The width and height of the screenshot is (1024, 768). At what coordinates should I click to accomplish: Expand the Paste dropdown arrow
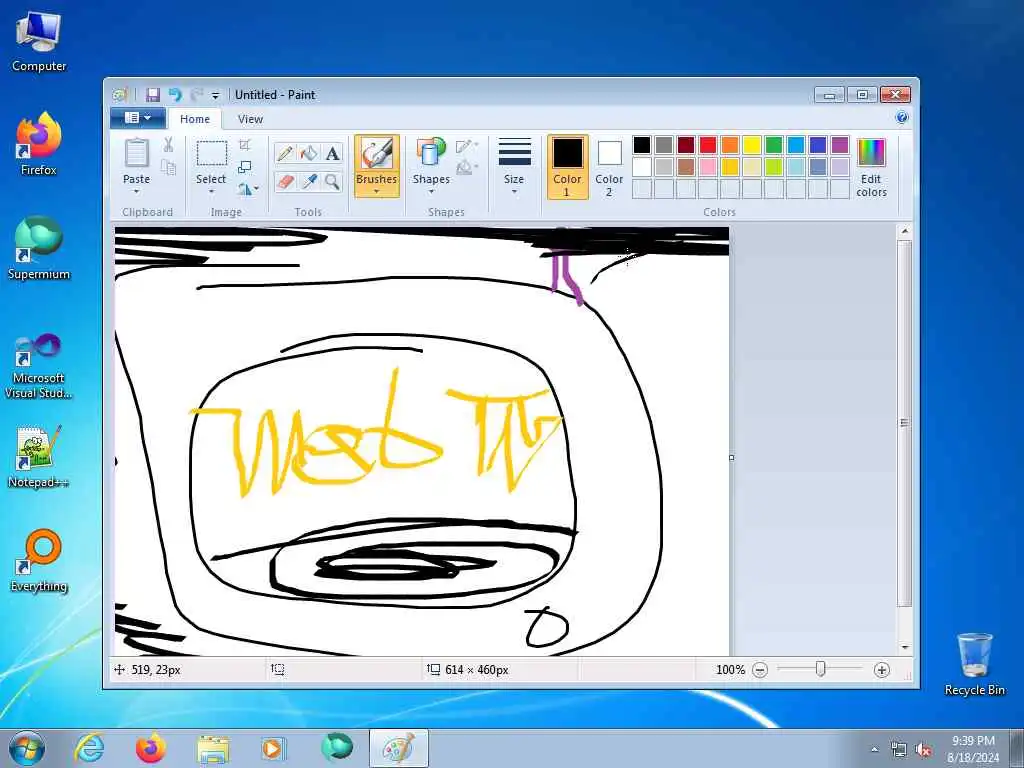136,191
